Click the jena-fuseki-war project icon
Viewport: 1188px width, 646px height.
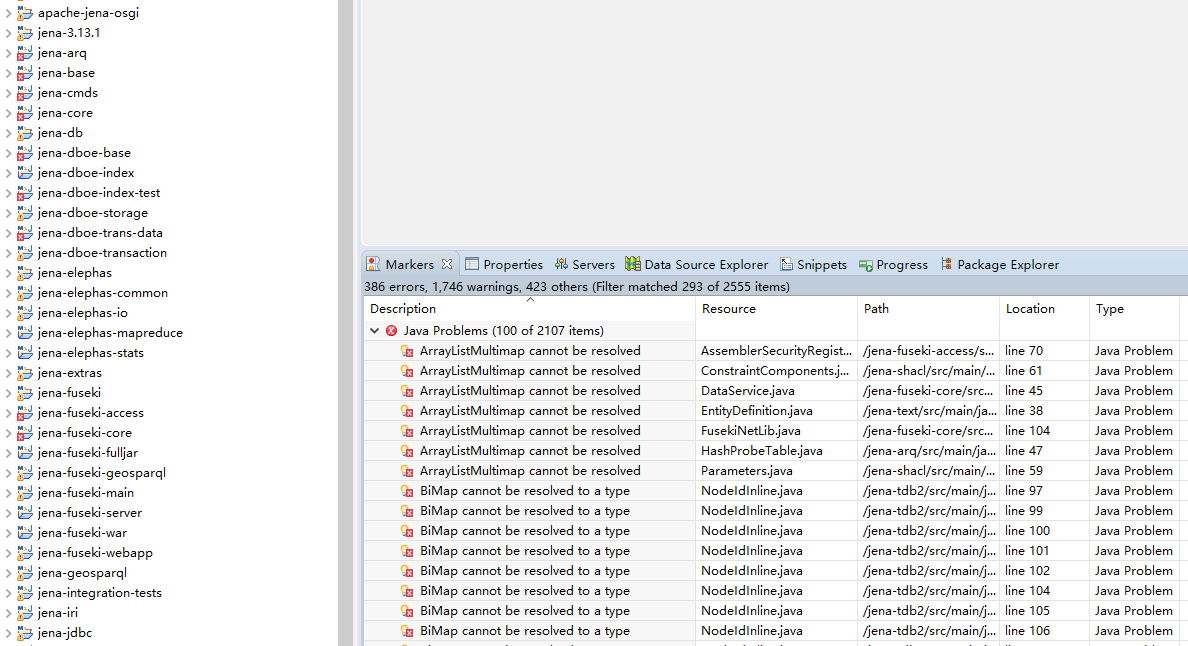pos(25,533)
